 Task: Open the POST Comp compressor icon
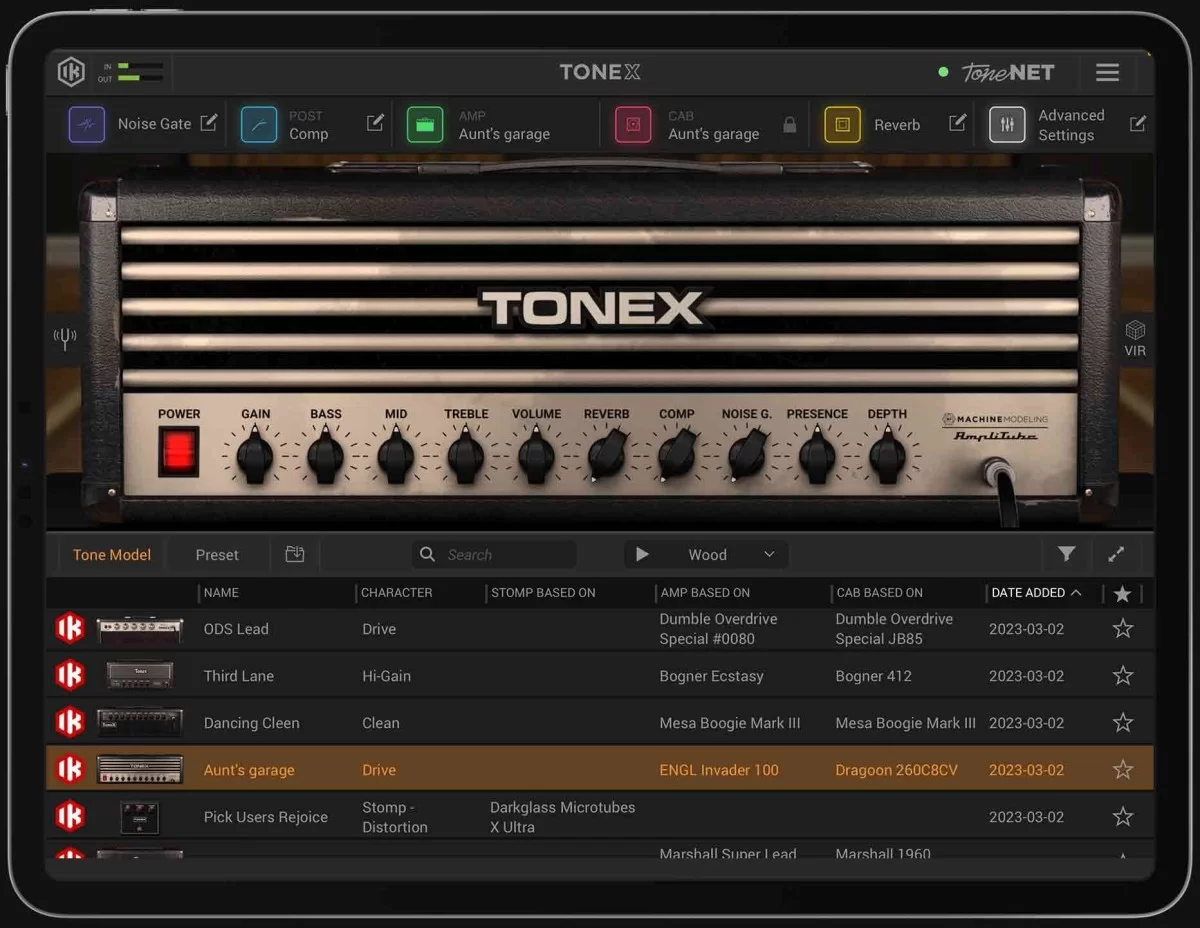[x=258, y=124]
